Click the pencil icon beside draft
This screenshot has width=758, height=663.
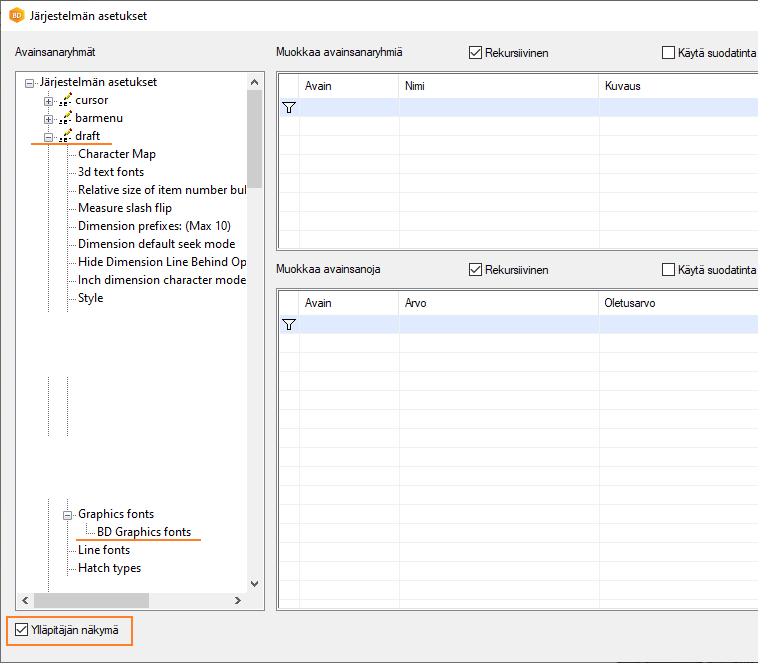point(66,136)
